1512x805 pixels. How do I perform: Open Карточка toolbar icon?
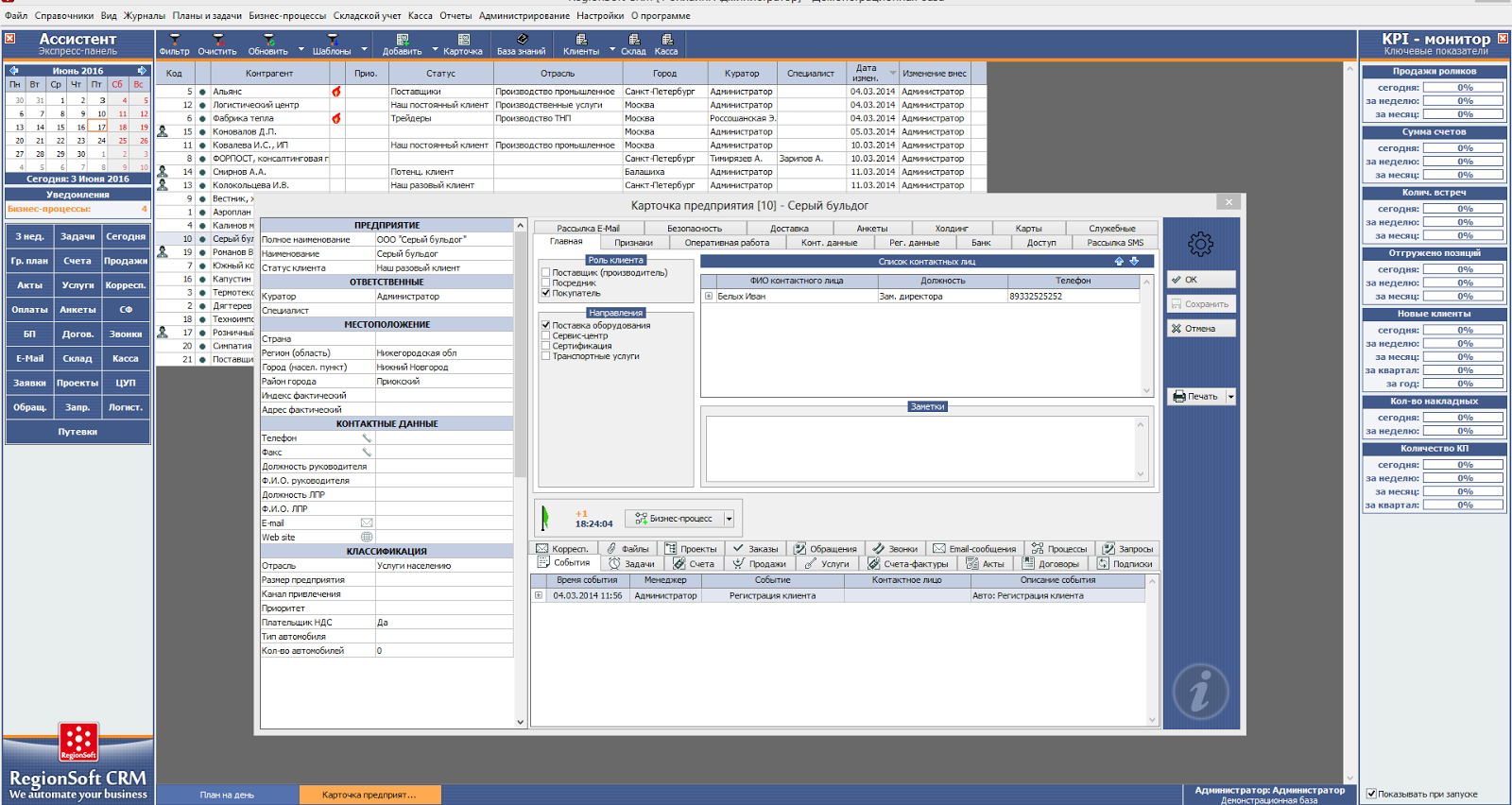pos(463,40)
